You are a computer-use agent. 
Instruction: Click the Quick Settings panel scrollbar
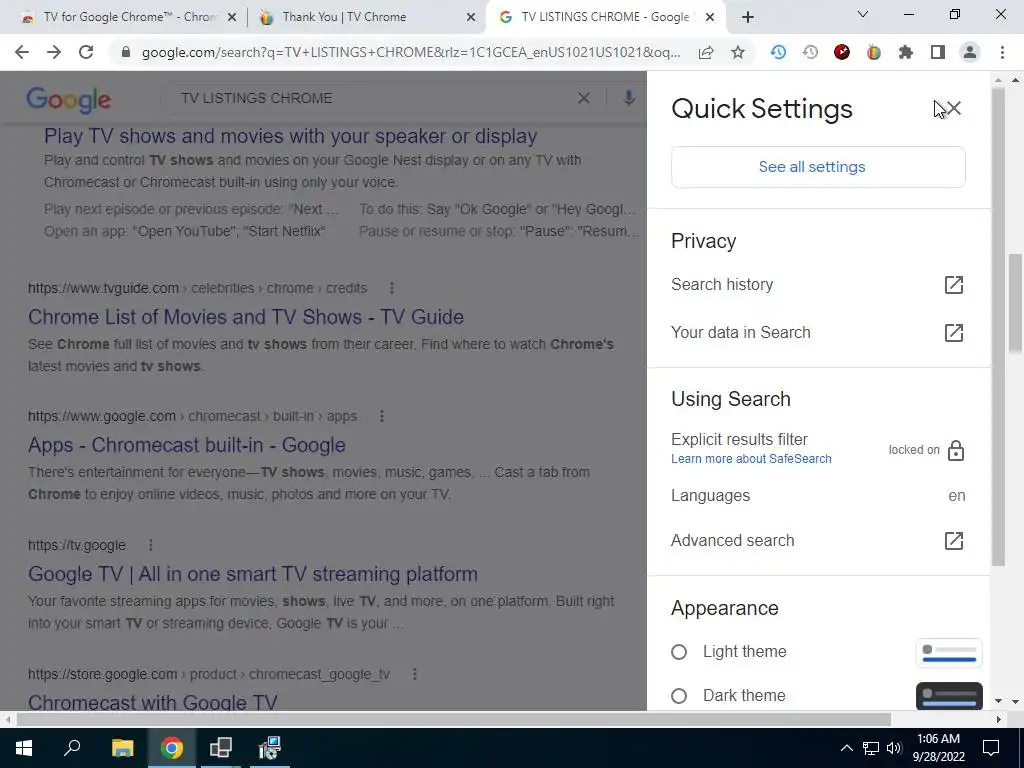pos(998,327)
